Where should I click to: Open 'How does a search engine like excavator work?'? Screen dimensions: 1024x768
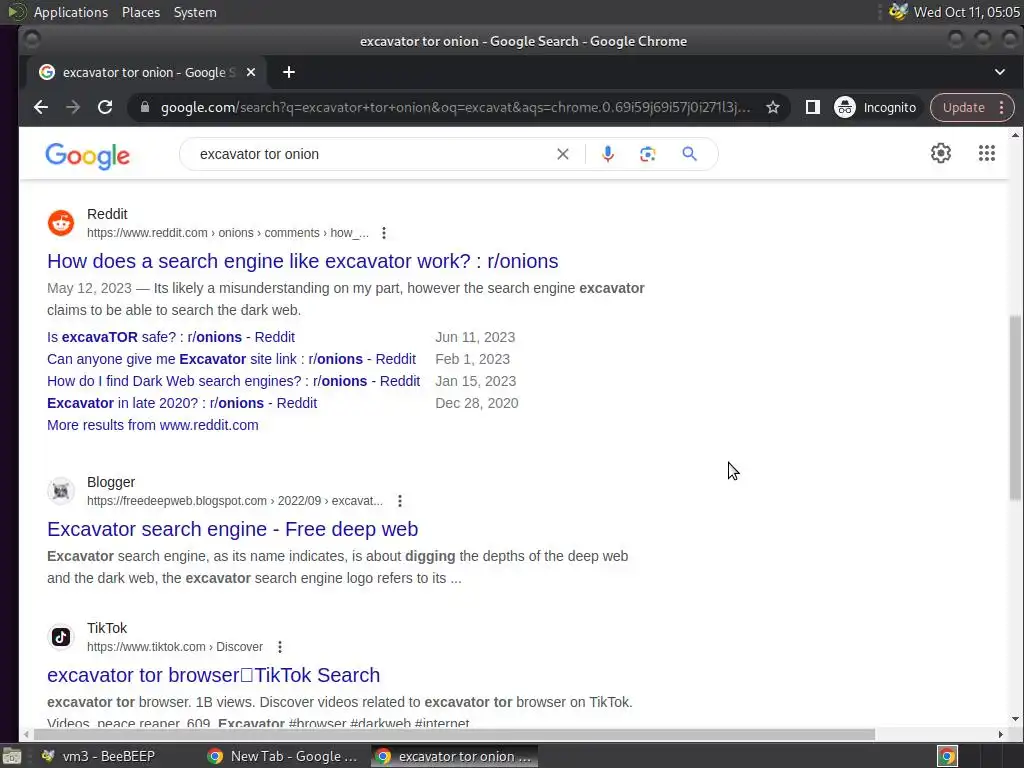[302, 261]
